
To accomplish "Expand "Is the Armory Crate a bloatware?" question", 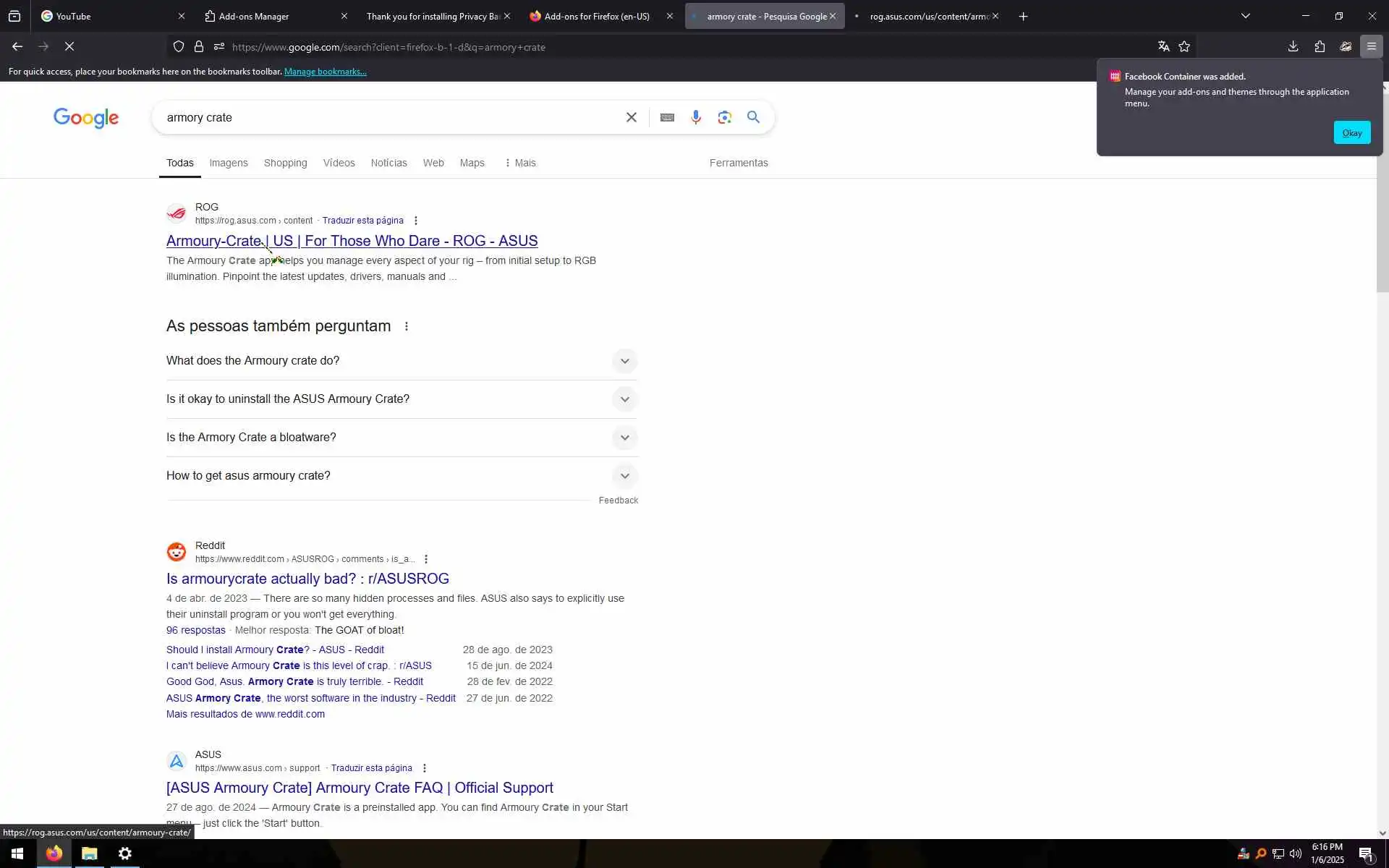I will [x=624, y=438].
